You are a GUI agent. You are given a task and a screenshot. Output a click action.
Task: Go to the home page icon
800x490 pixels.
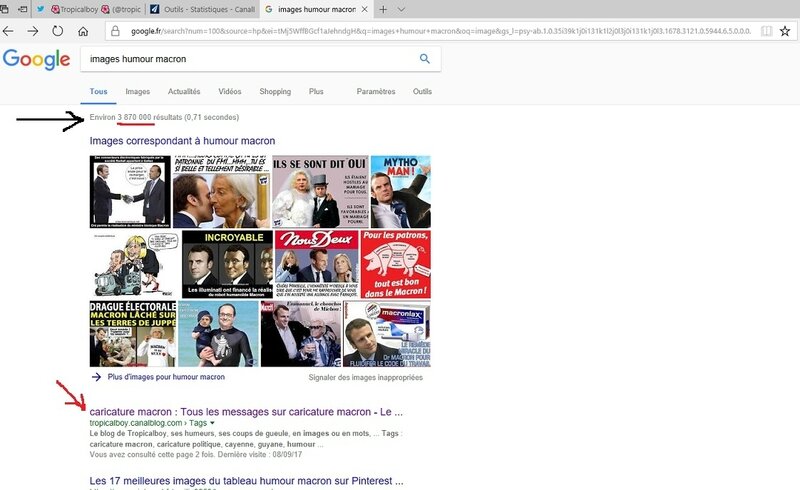click(x=83, y=31)
